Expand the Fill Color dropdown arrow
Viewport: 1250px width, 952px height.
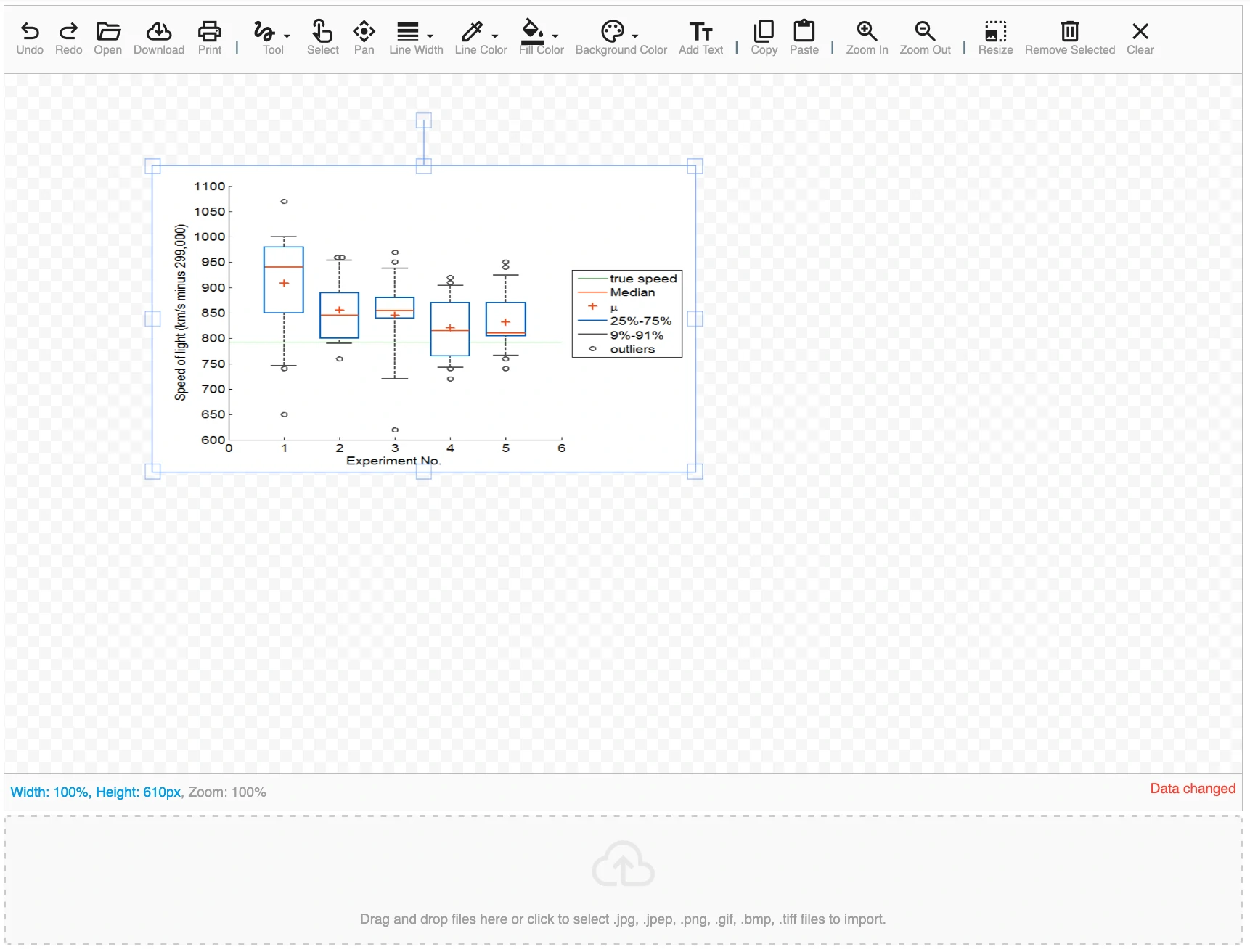point(555,36)
